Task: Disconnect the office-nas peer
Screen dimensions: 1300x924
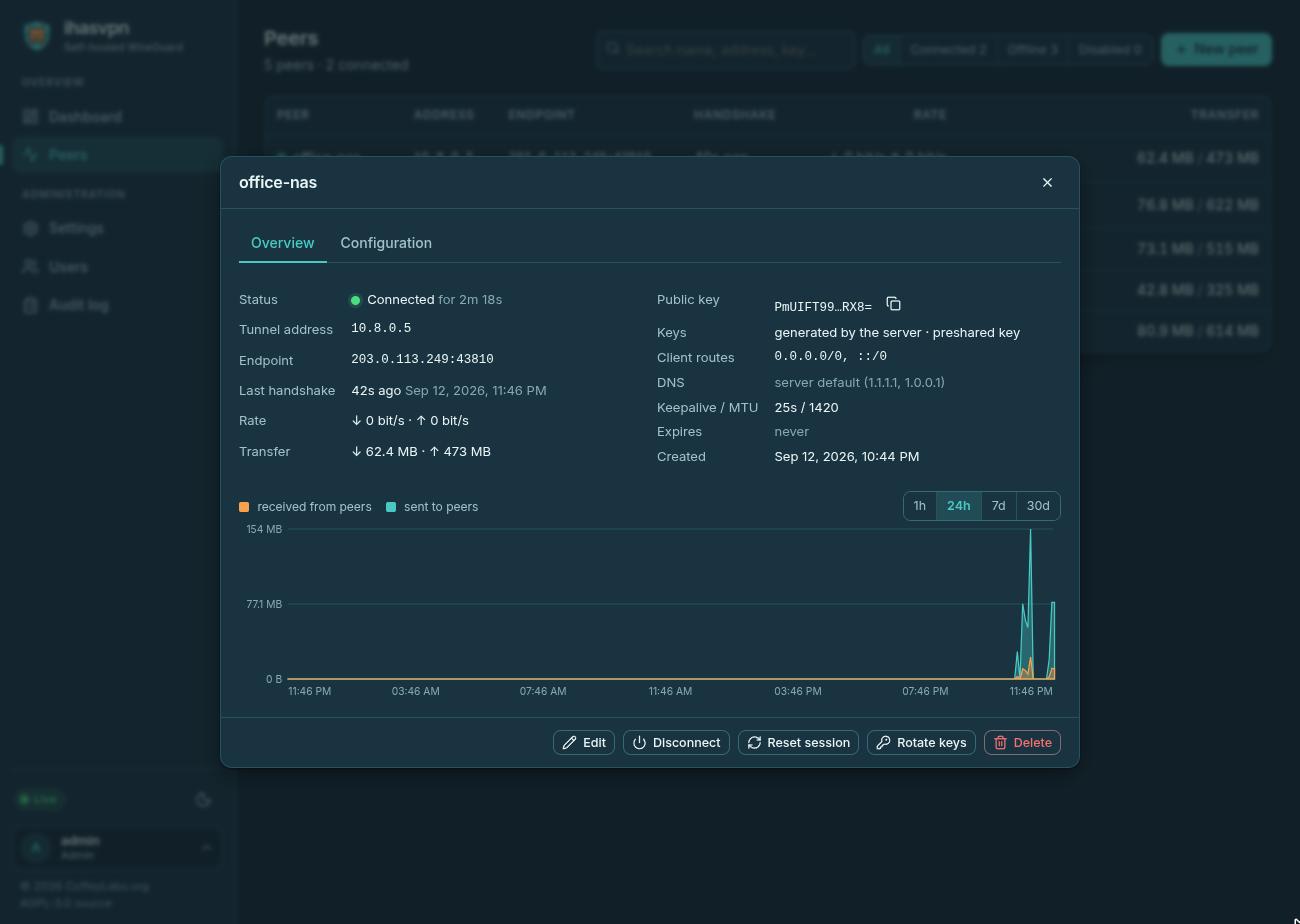Action: pyautogui.click(x=676, y=743)
